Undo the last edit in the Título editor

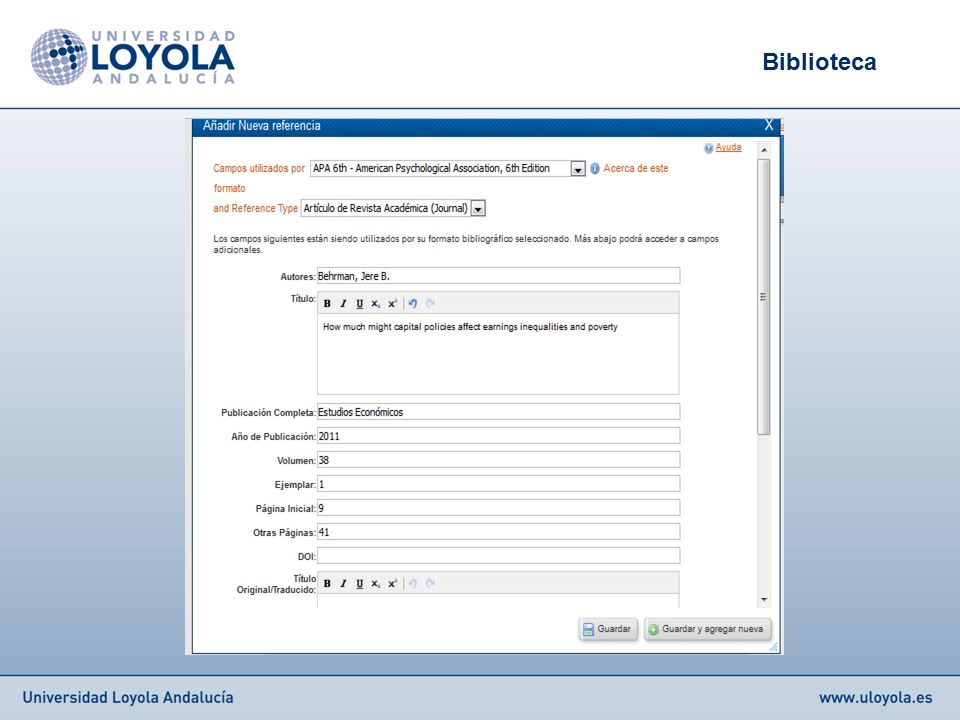click(413, 304)
